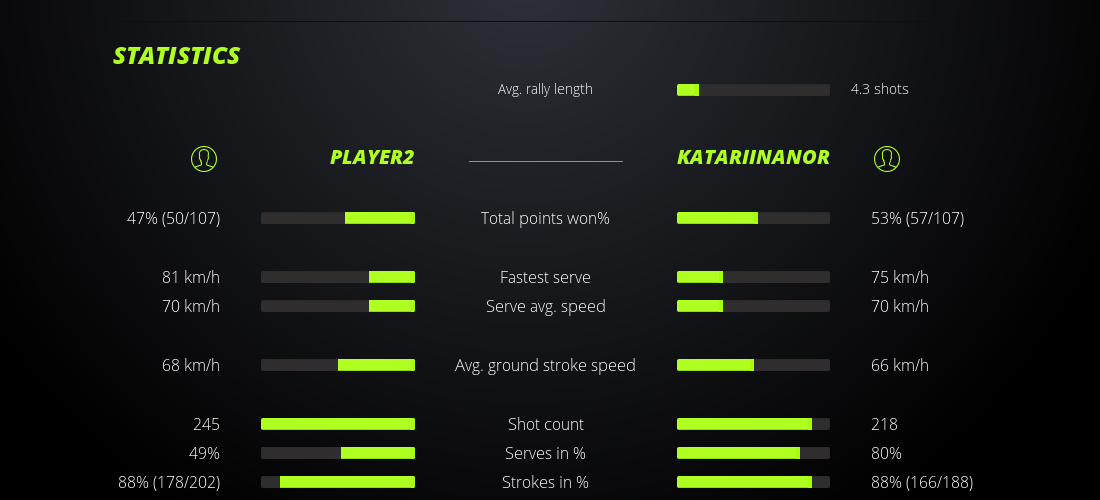1100x500 pixels.
Task: Click PLAYER2's 88% (178/202) strokes value
Action: coord(169,482)
